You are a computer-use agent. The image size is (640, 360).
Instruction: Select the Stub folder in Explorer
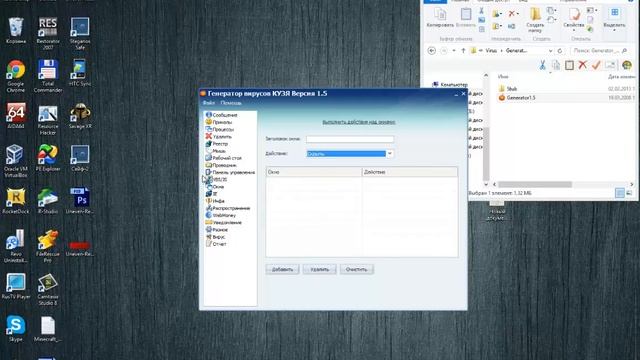[x=508, y=89]
